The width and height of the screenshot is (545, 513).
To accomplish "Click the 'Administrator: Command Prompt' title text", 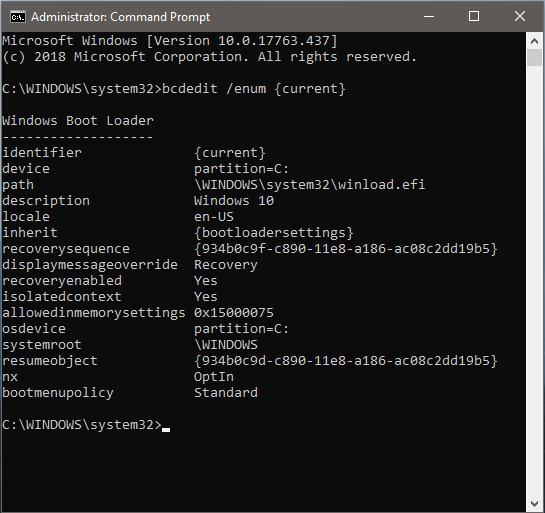I will tap(120, 17).
